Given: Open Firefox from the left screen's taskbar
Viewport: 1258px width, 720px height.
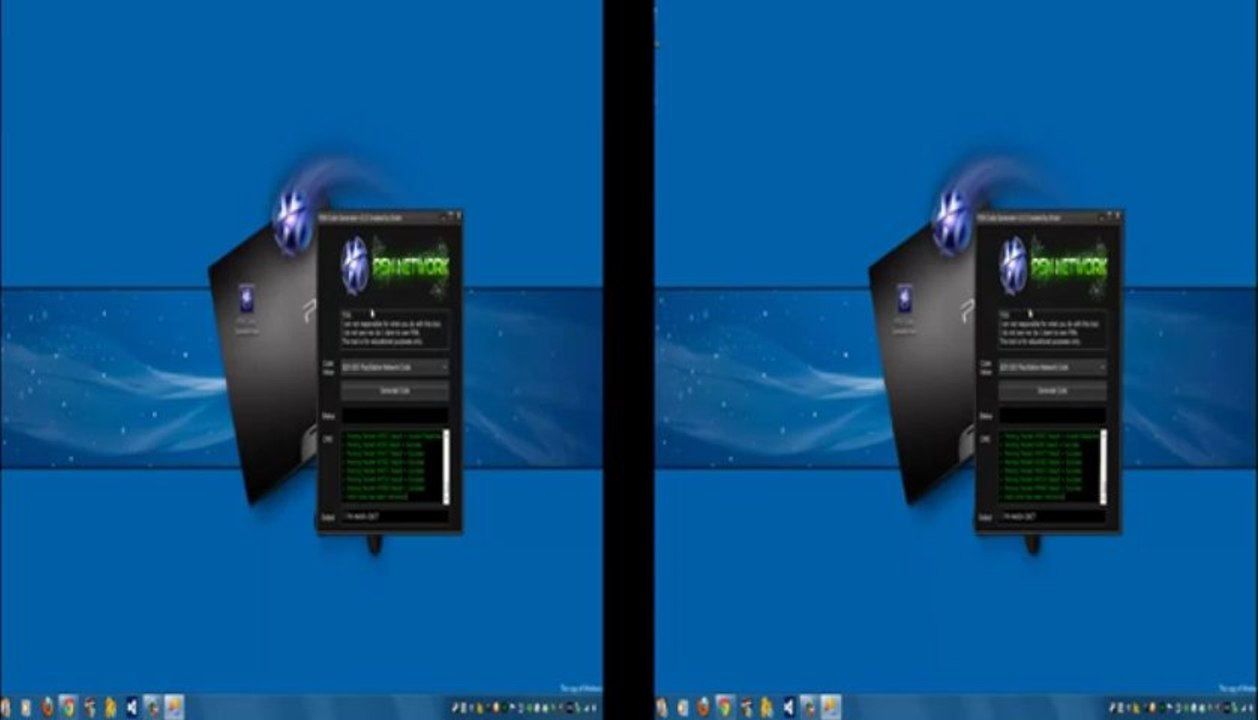Looking at the screenshot, I should 47,707.
